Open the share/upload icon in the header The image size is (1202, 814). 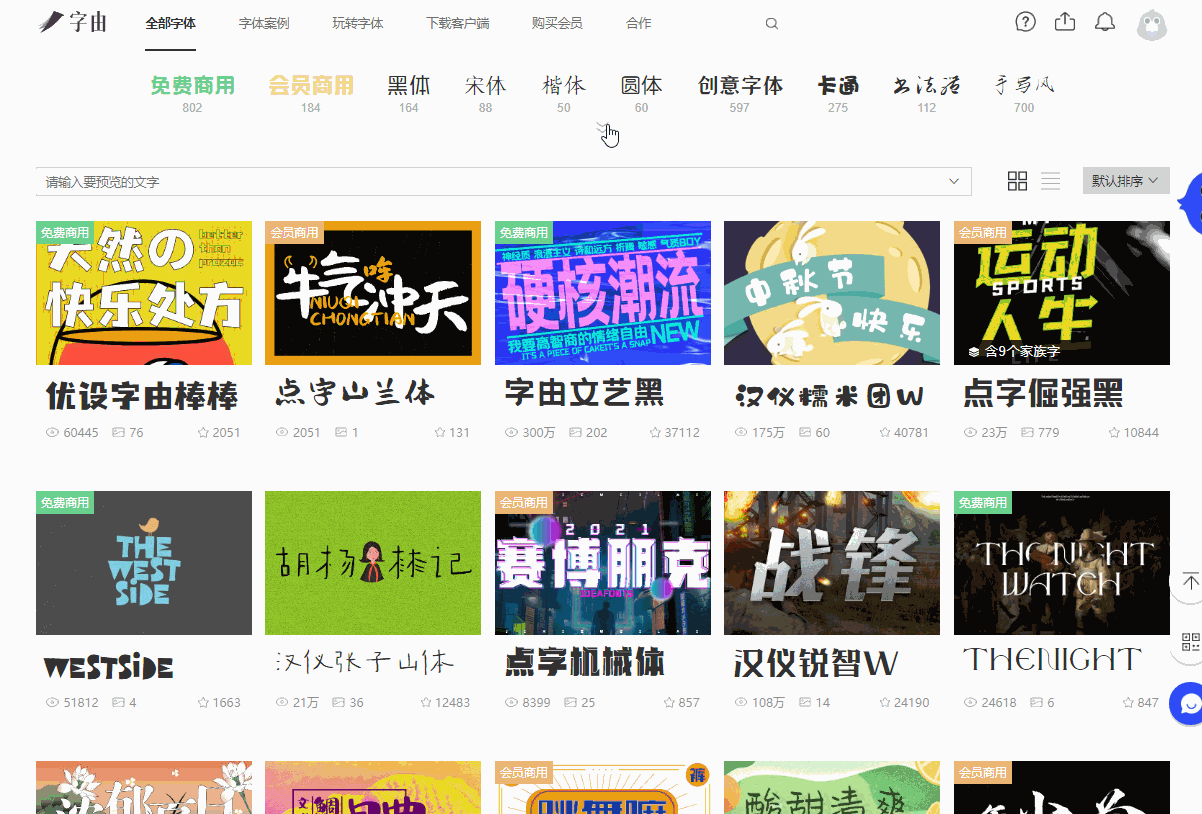pos(1064,21)
